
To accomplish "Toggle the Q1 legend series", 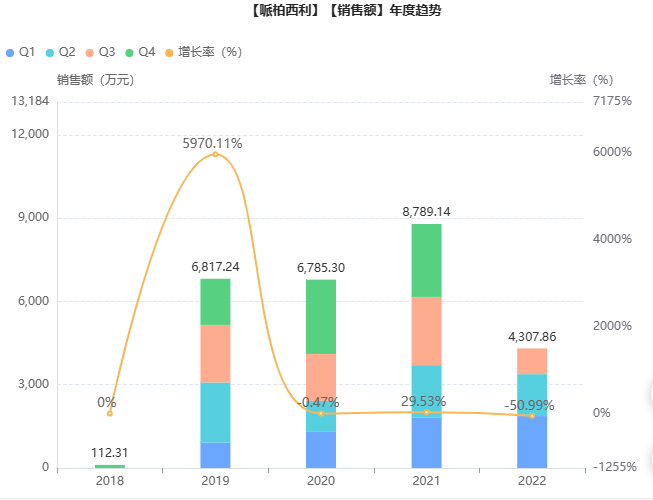I will tap(21, 51).
